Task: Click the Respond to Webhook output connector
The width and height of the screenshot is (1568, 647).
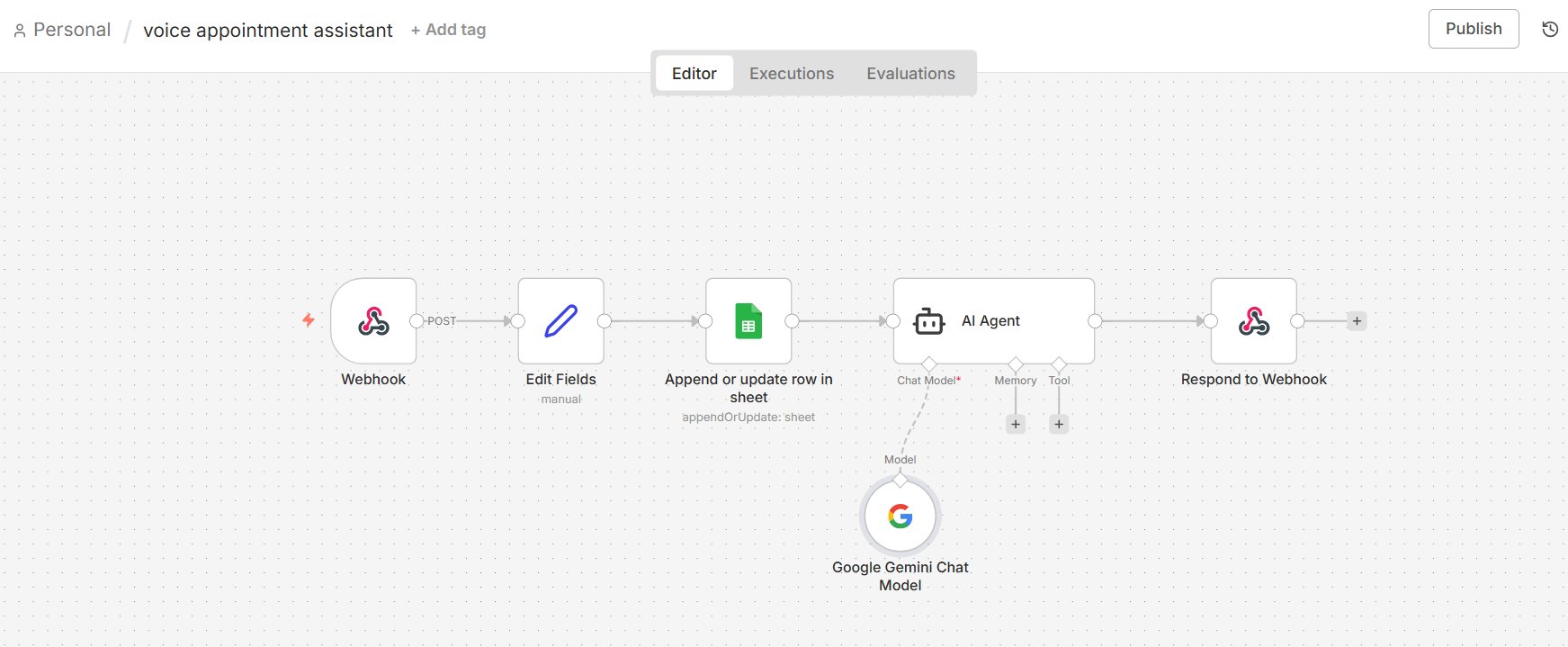Action: 1297,321
